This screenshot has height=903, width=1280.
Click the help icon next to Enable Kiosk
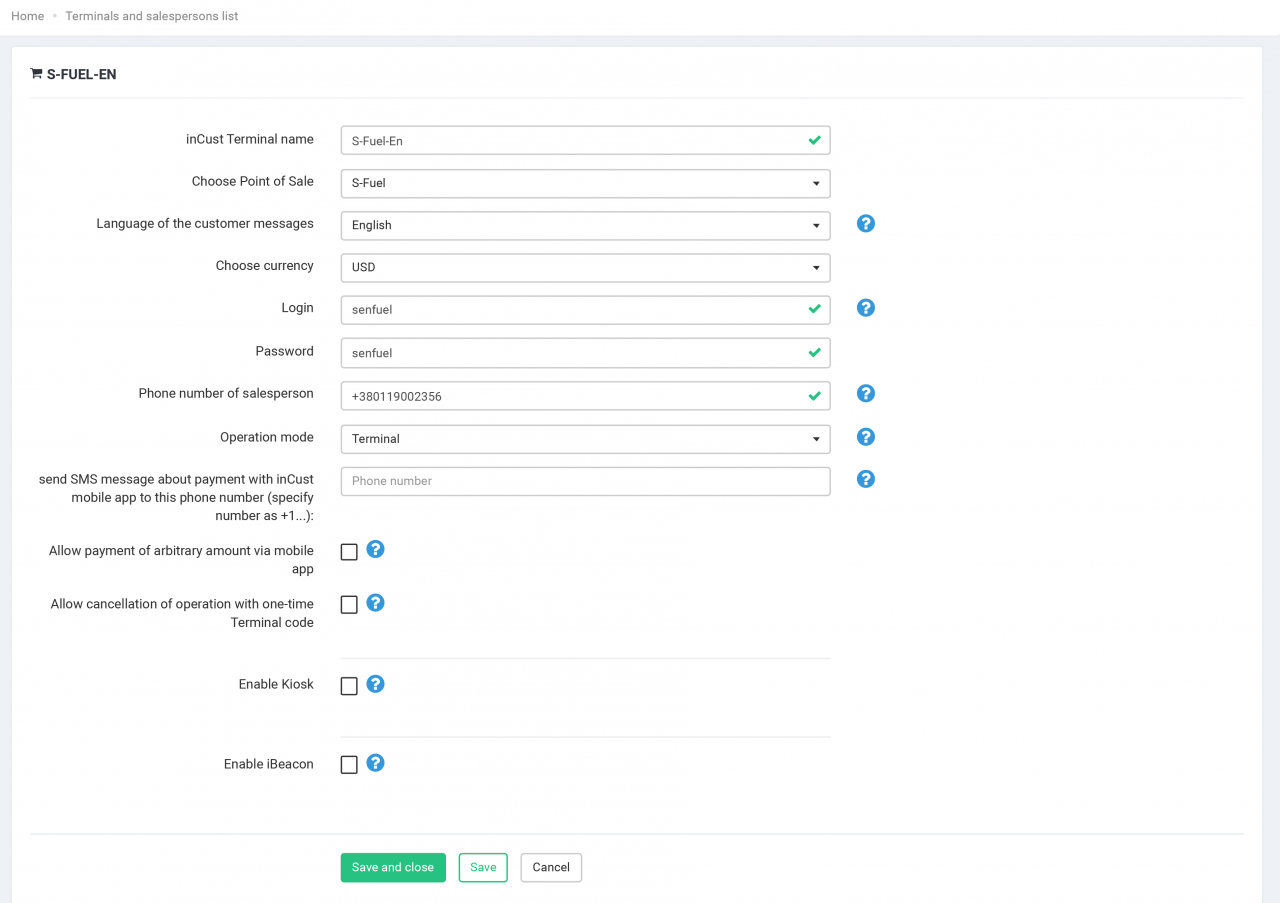pyautogui.click(x=375, y=684)
